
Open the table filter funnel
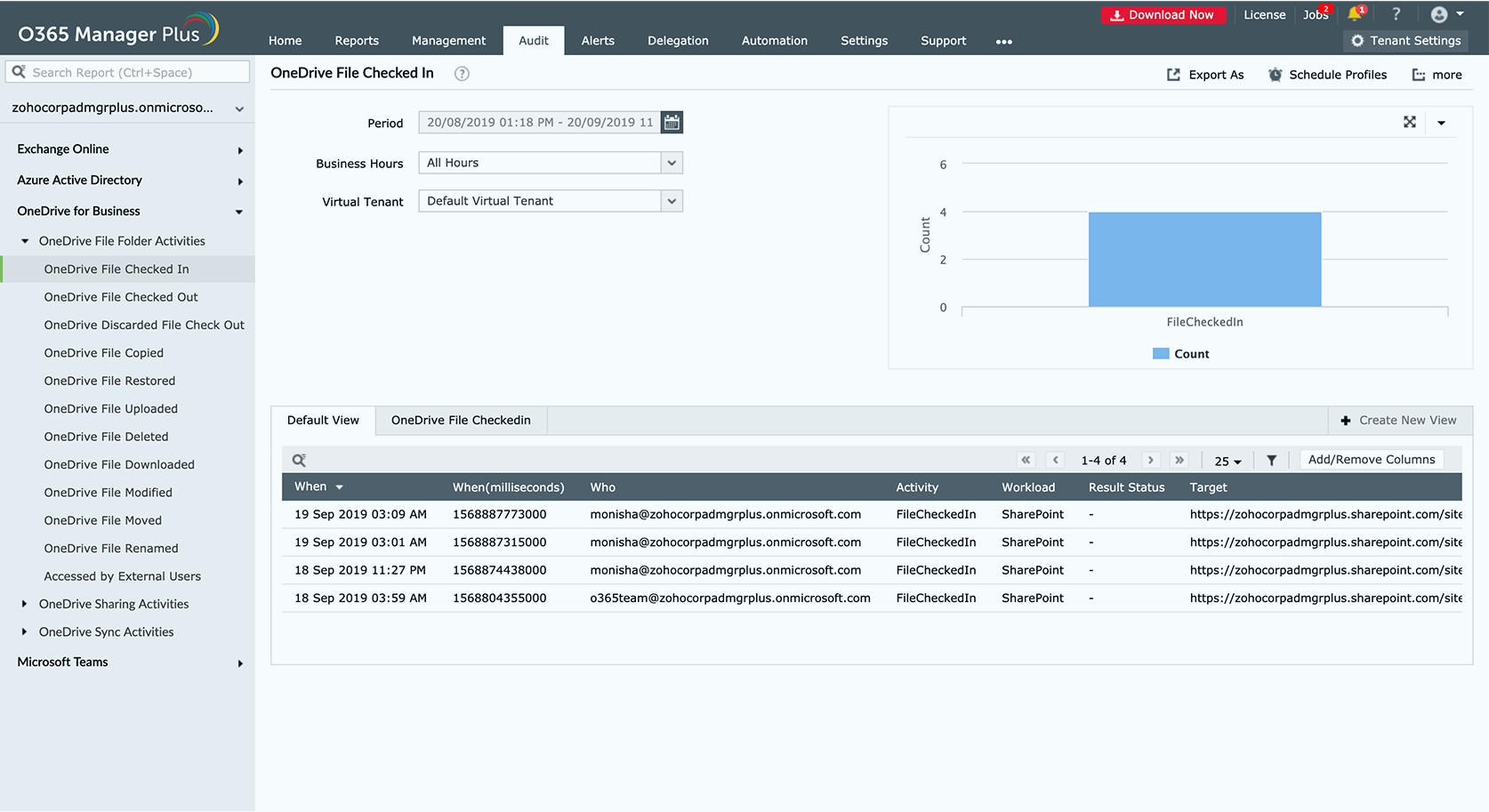1272,460
